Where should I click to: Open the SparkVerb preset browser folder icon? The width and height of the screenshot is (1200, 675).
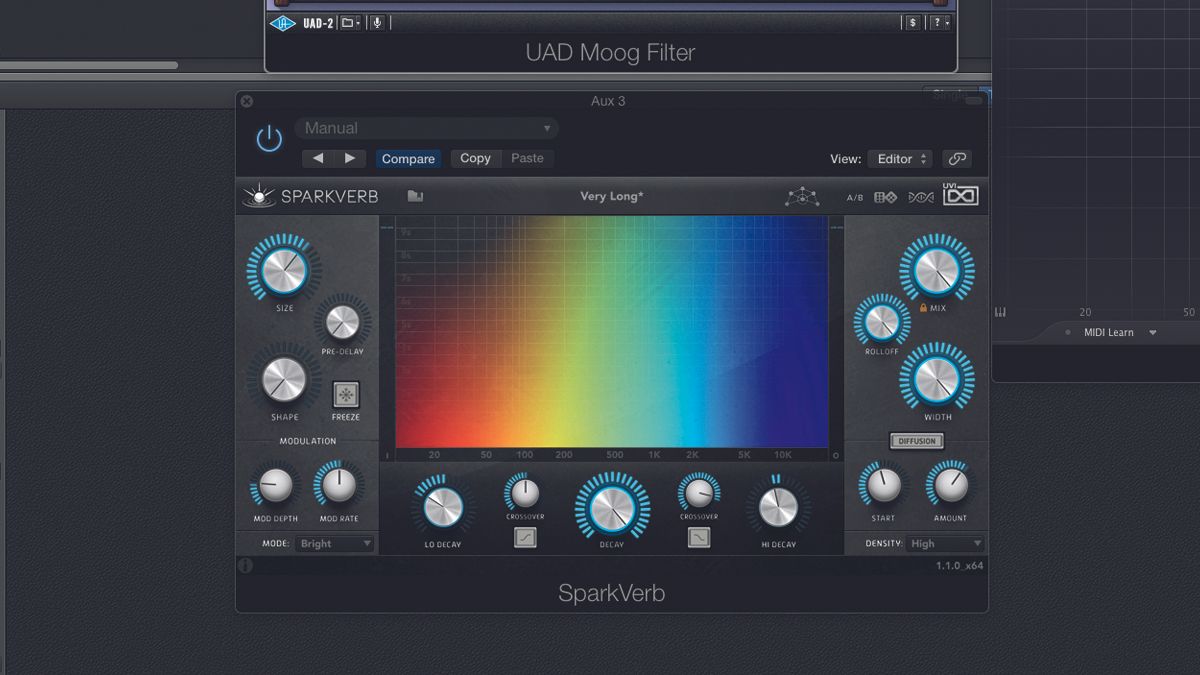[415, 196]
